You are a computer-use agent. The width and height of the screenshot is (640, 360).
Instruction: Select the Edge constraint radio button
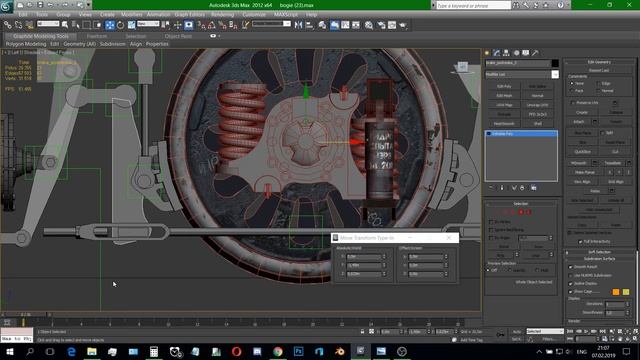point(598,83)
